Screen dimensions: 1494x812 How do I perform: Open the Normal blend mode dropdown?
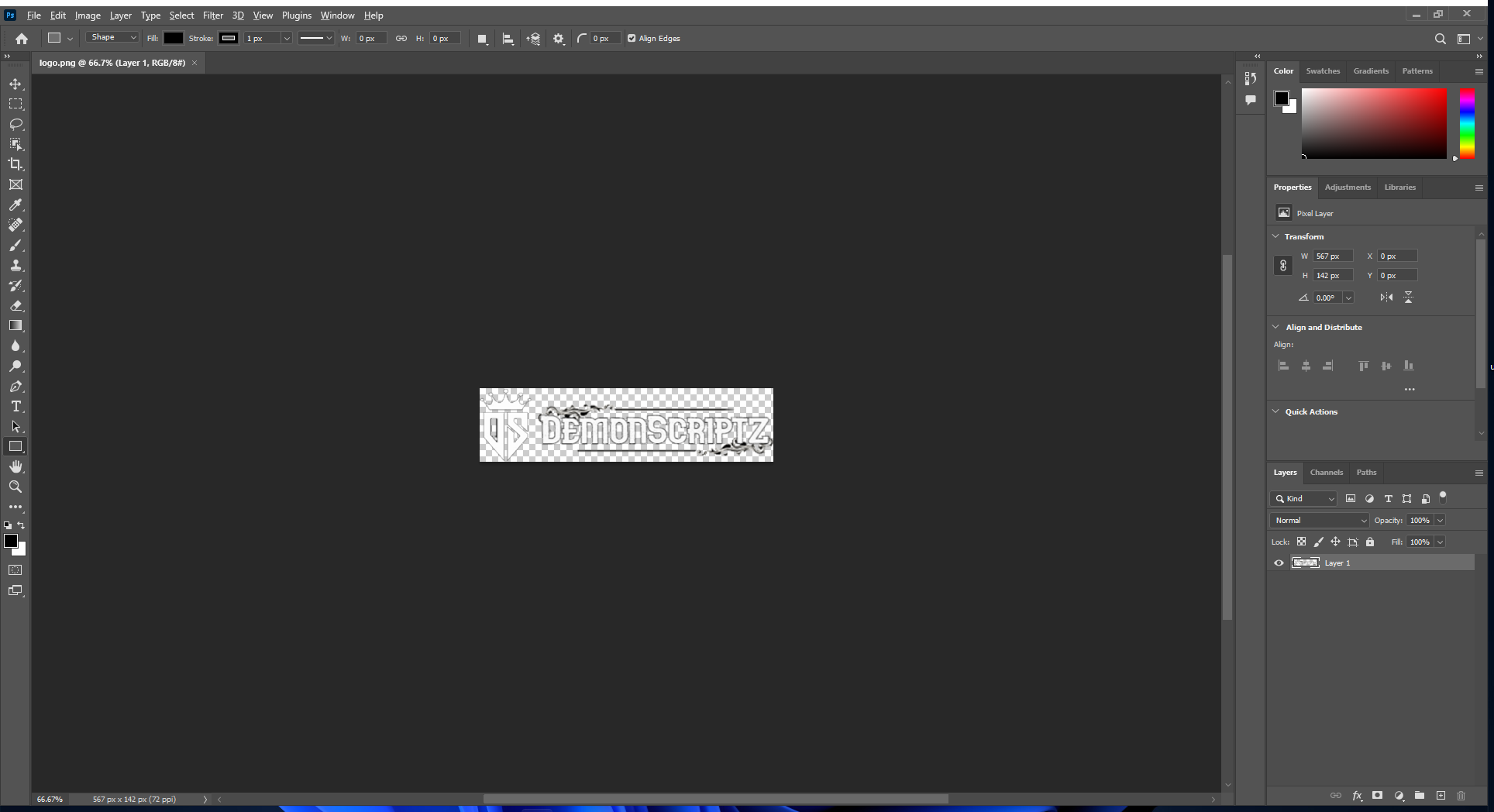tap(1320, 521)
